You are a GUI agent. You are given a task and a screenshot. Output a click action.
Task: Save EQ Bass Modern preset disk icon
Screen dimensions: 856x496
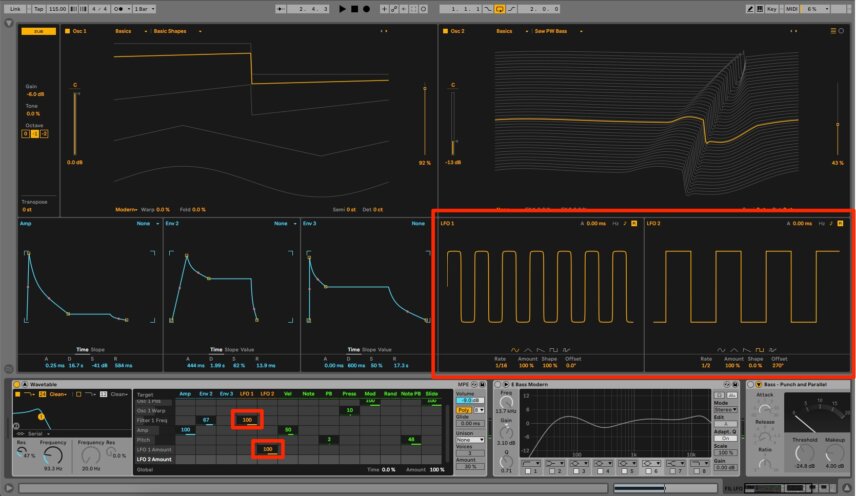pos(735,385)
